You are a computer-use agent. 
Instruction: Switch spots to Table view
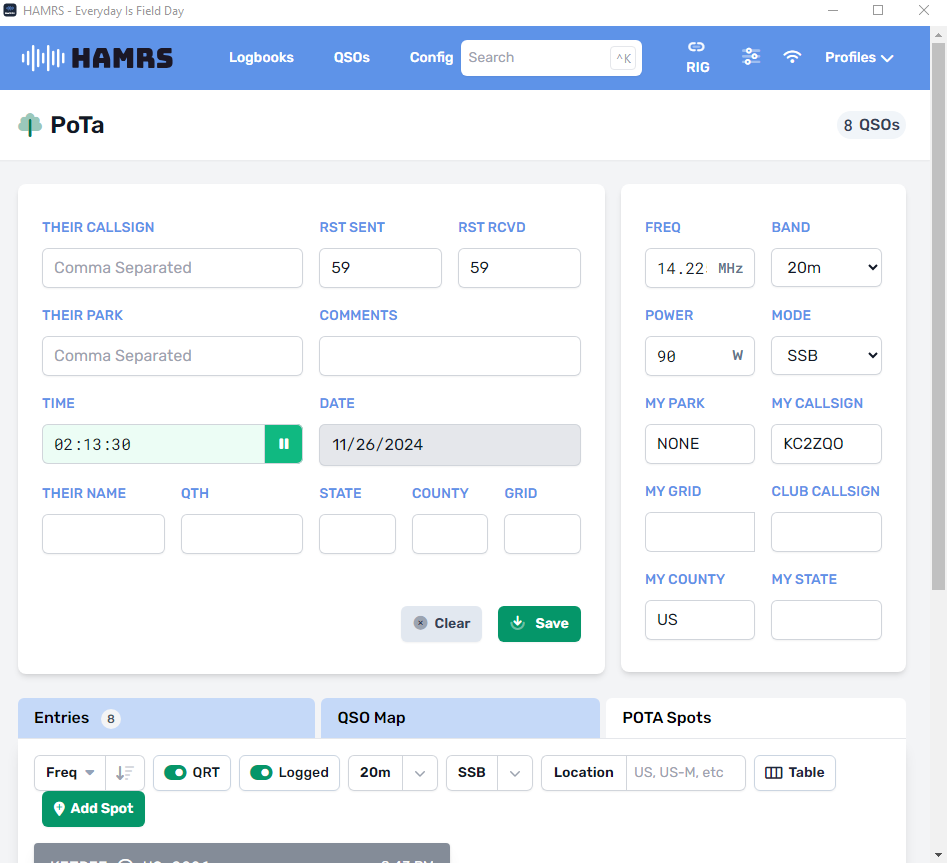pos(794,772)
